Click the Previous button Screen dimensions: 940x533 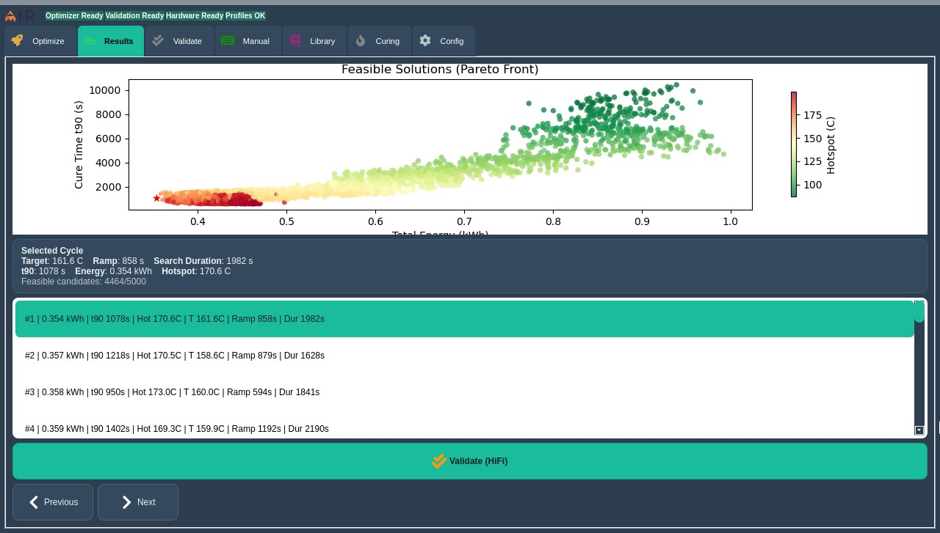(53, 502)
